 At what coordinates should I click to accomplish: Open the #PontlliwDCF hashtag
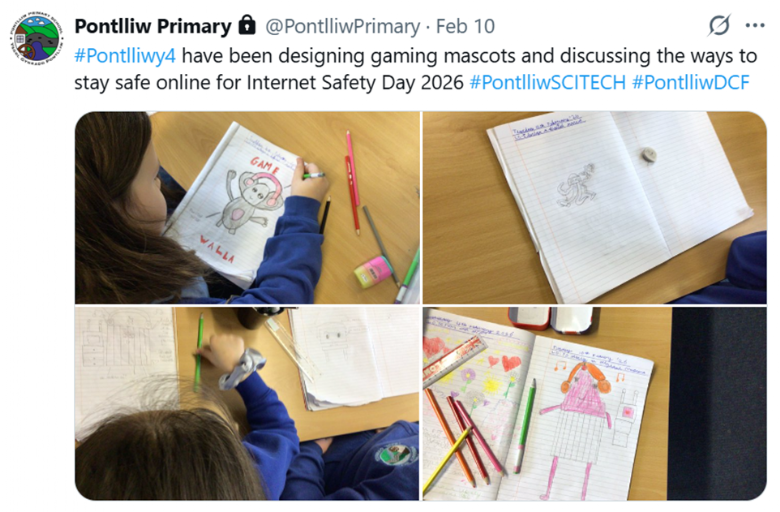(690, 82)
